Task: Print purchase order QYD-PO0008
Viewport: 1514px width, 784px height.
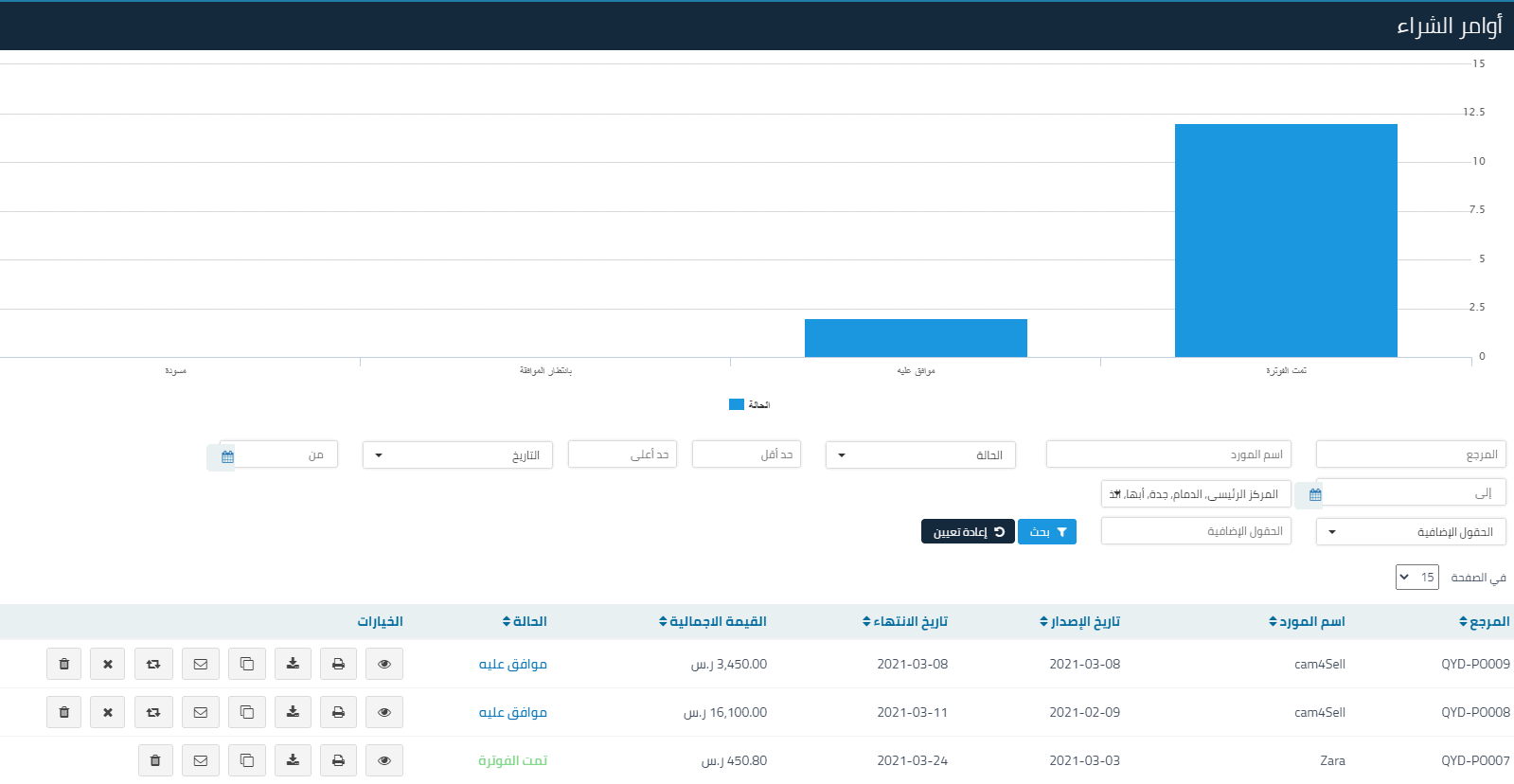Action: pyautogui.click(x=338, y=712)
